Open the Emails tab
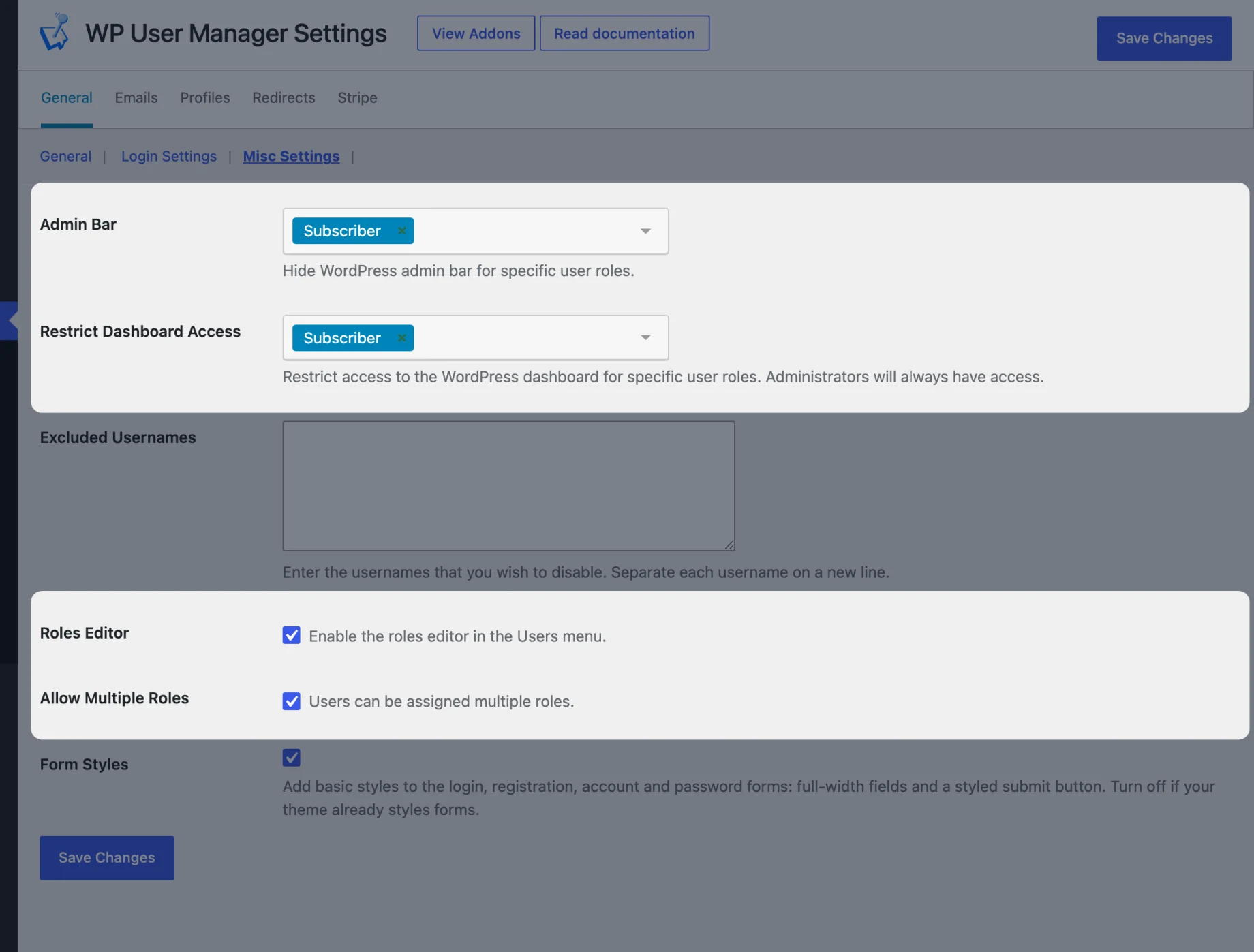This screenshot has width=1254, height=952. pyautogui.click(x=136, y=97)
